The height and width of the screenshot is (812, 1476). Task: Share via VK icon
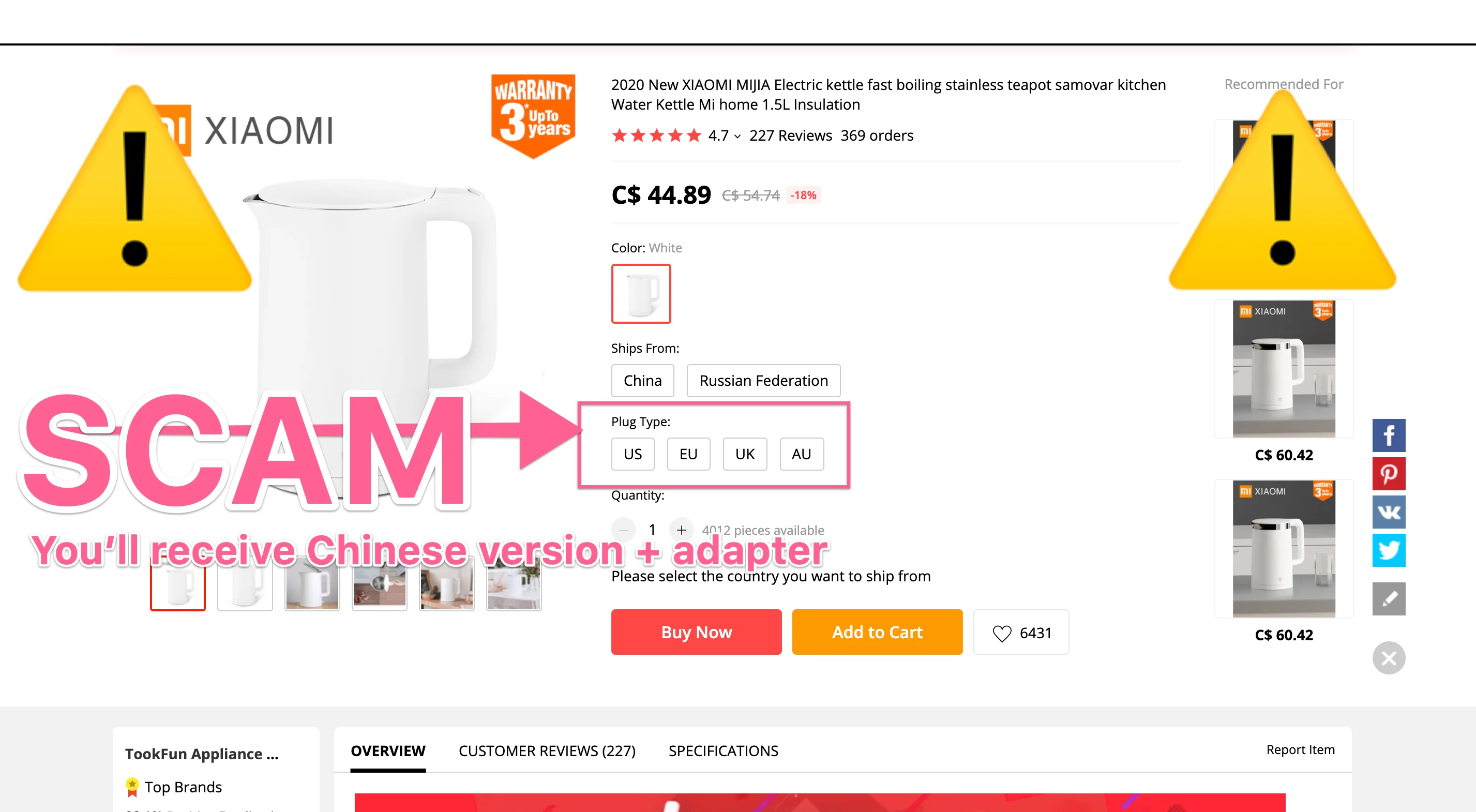(x=1388, y=512)
